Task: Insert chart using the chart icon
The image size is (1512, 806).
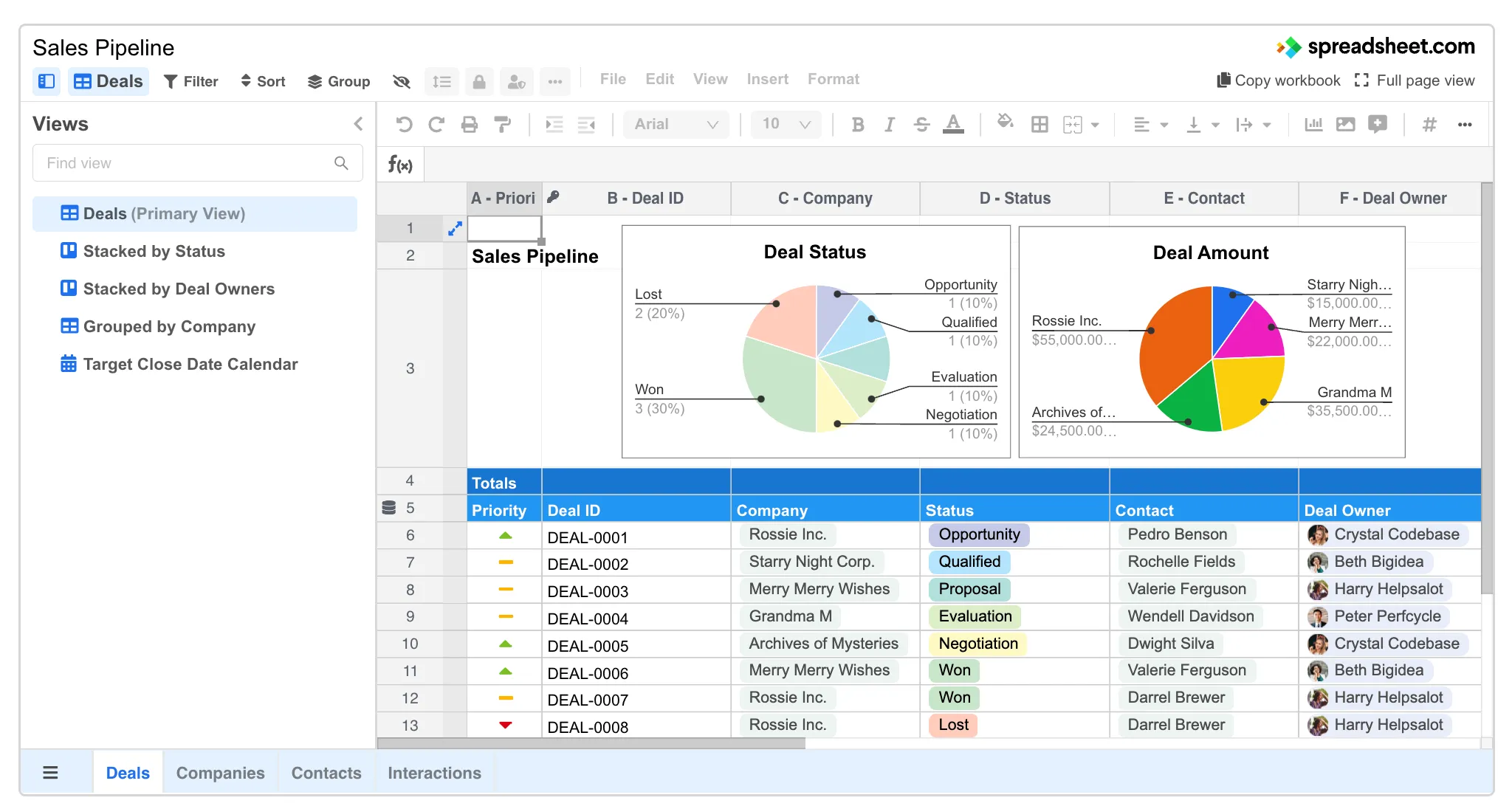Action: pyautogui.click(x=1313, y=124)
